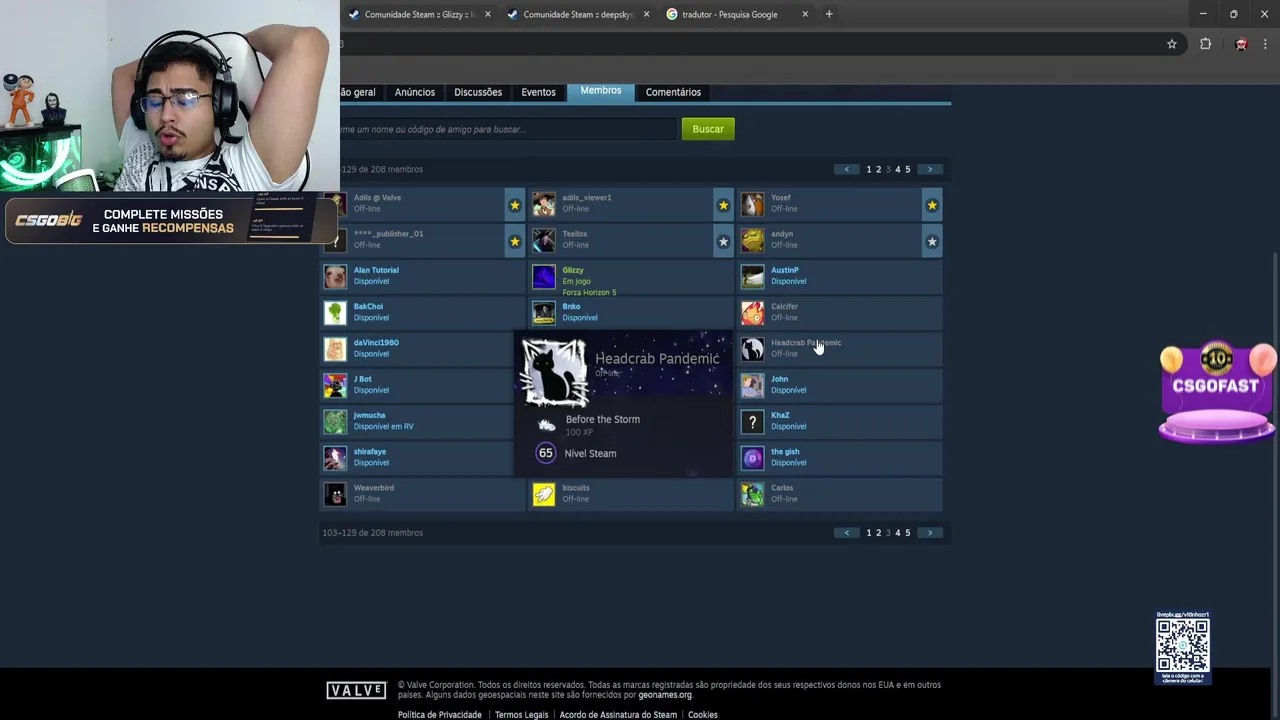Click J Bot's colorful avatar
Image resolution: width=1280 pixels, height=720 pixels.
(x=335, y=385)
